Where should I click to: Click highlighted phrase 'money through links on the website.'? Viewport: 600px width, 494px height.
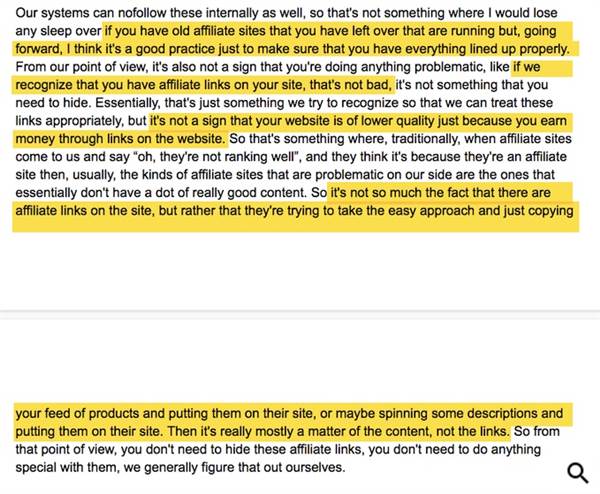(121, 139)
